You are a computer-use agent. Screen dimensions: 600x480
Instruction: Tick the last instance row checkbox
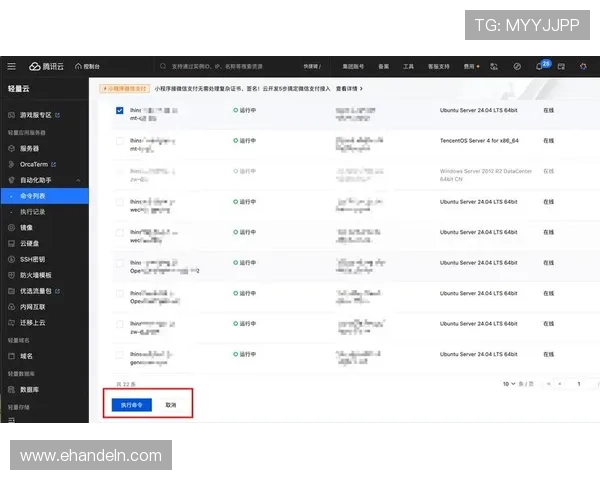[x=120, y=356]
